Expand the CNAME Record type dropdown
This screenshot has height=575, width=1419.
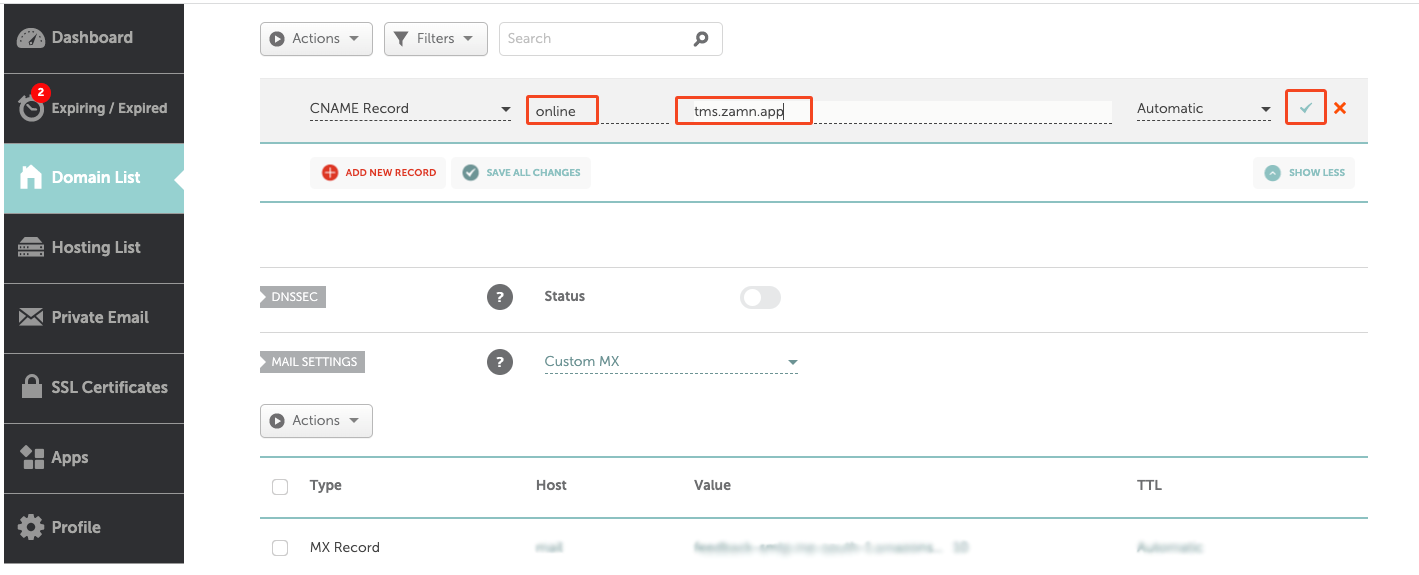pyautogui.click(x=410, y=109)
